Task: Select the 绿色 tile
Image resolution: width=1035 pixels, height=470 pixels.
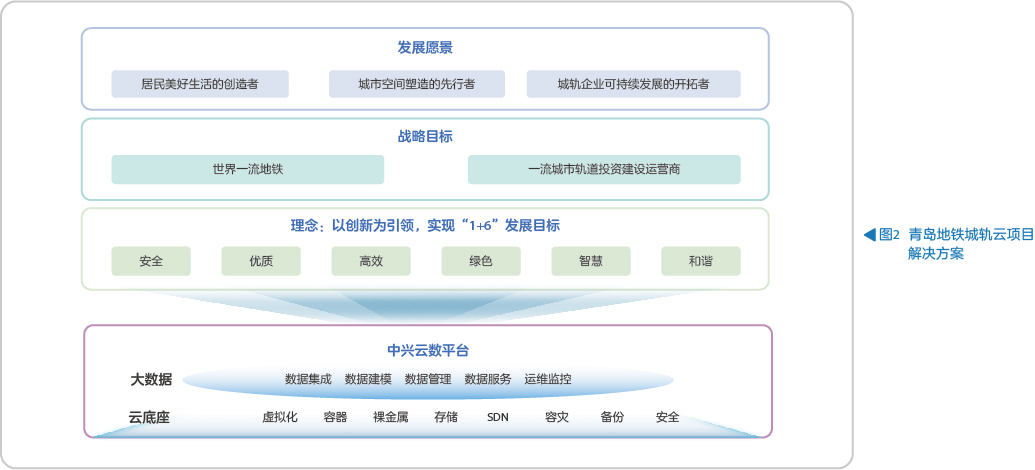Action: click(x=481, y=261)
